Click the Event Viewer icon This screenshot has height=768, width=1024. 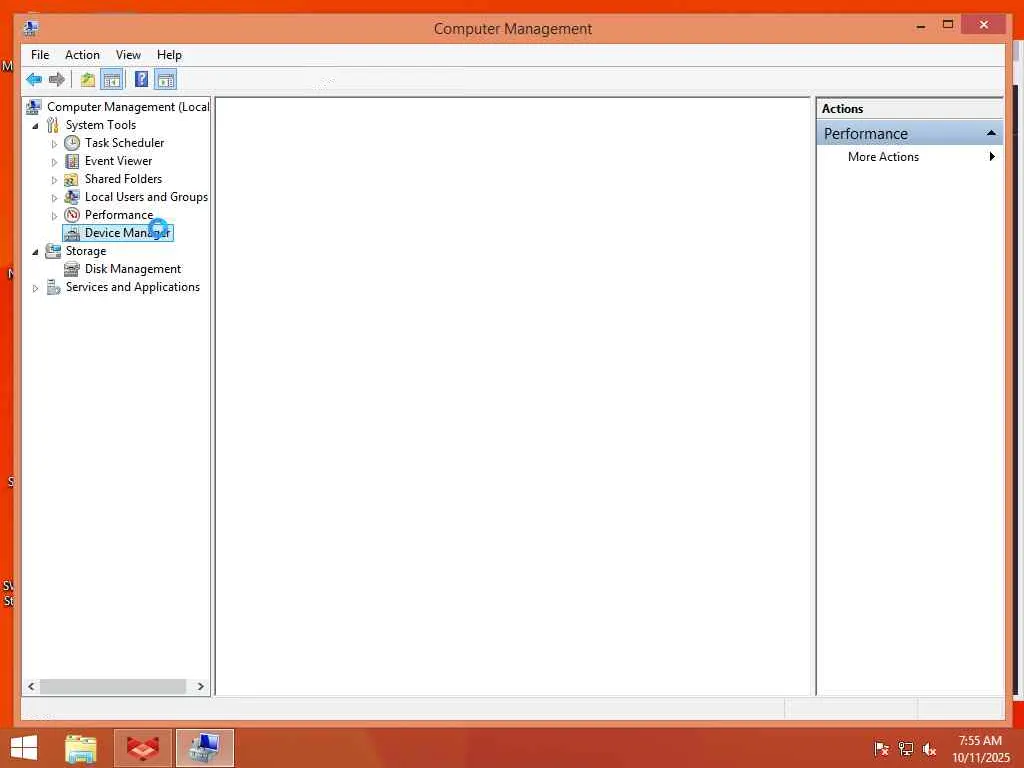[72, 161]
